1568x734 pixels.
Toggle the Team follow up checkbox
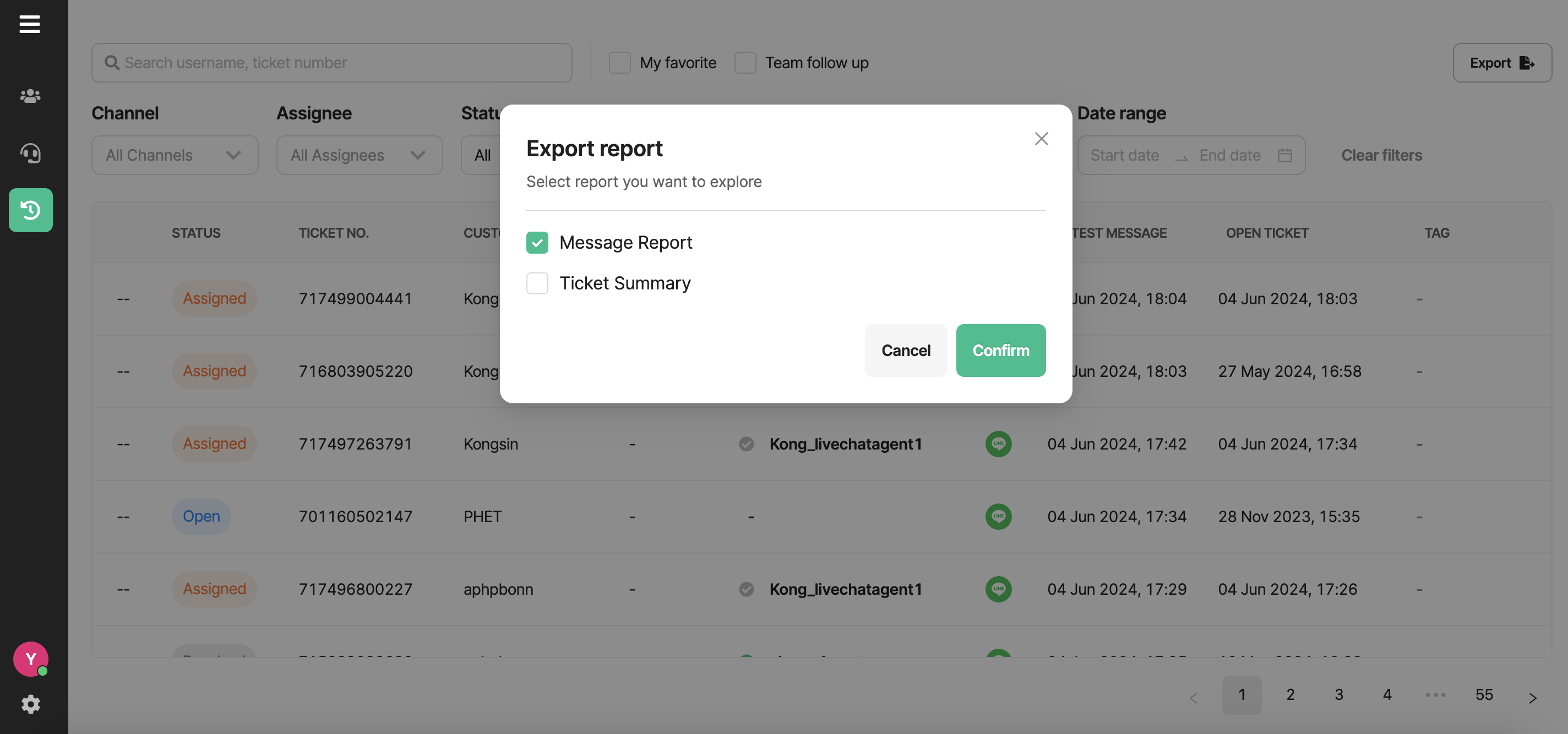pyautogui.click(x=745, y=63)
